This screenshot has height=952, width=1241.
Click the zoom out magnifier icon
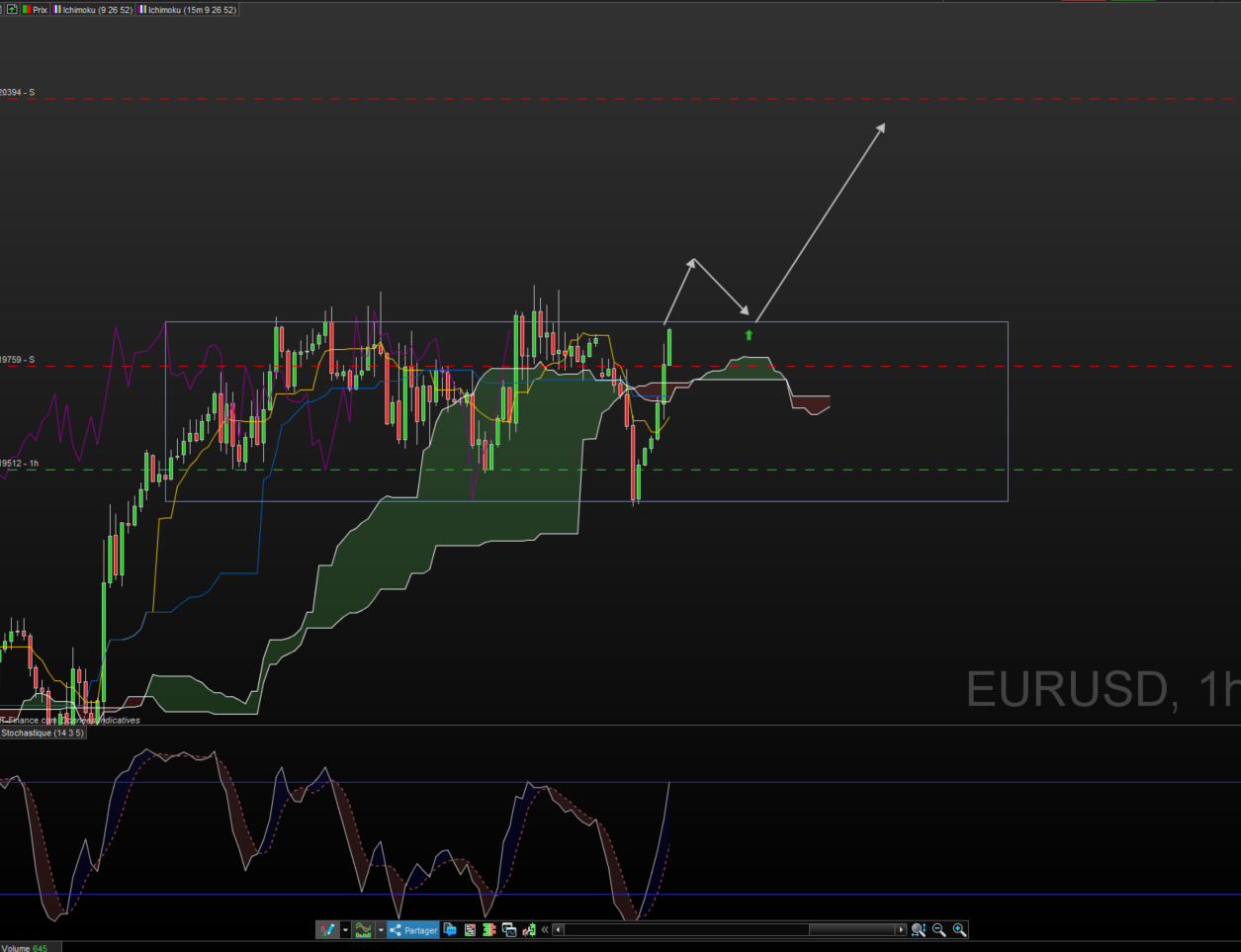click(938, 930)
